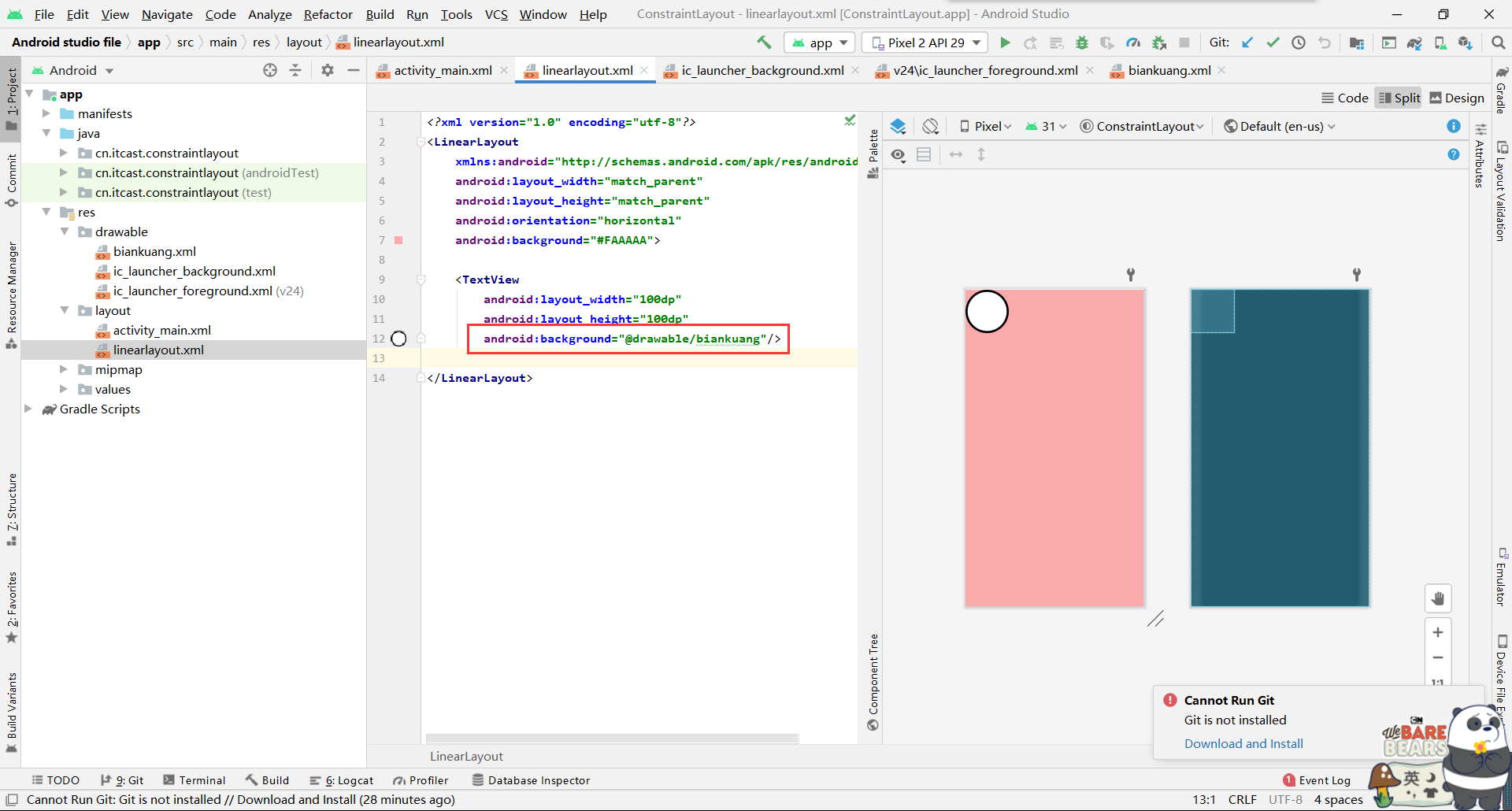Open the Refactor menu
The height and width of the screenshot is (811, 1512).
[x=328, y=13]
